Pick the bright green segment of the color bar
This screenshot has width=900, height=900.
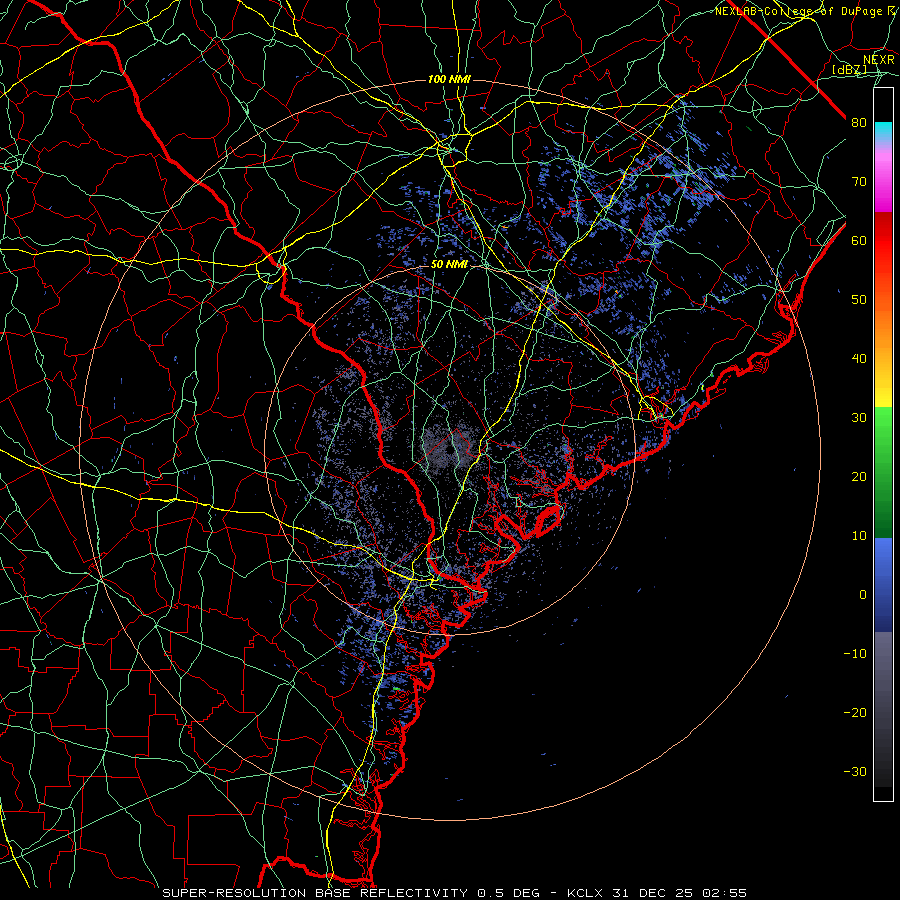point(883,428)
